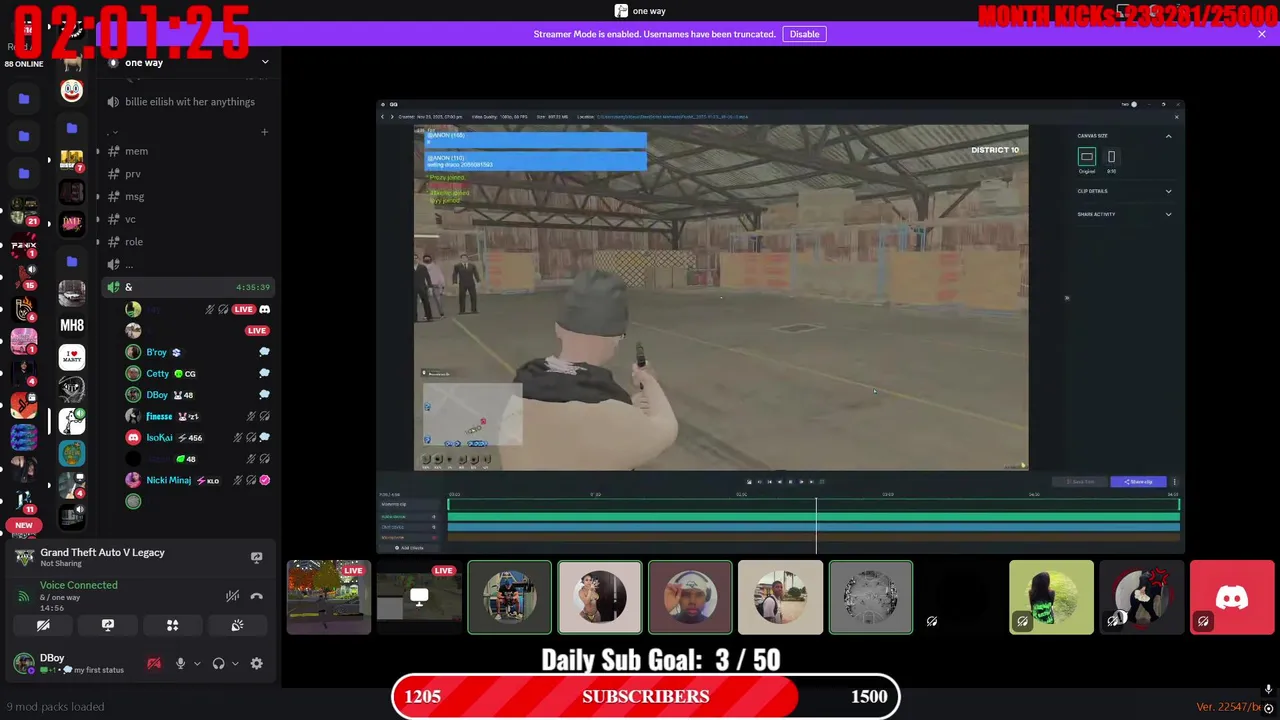The image size is (1280, 720).
Task: Watch the second LIVE stream with monitor icon
Action: pyautogui.click(x=419, y=597)
